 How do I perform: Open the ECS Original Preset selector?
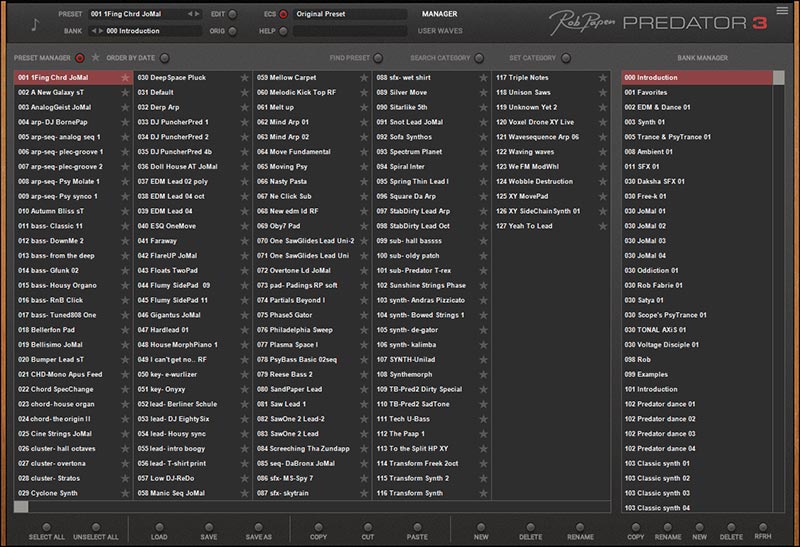[x=350, y=14]
